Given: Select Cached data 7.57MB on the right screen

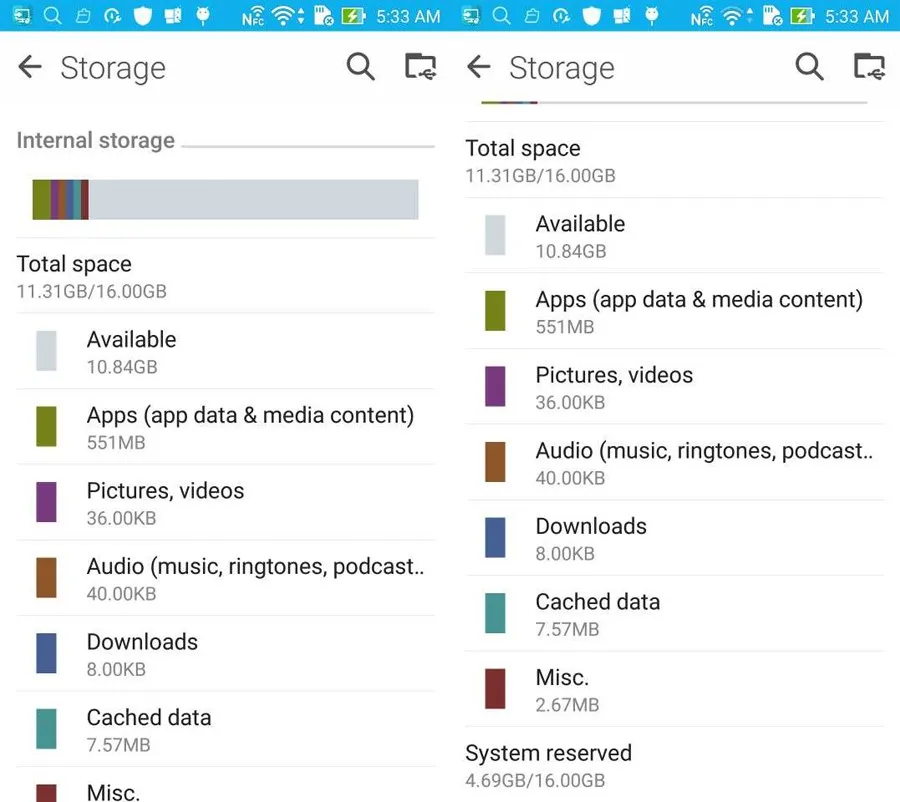Looking at the screenshot, I should click(674, 614).
